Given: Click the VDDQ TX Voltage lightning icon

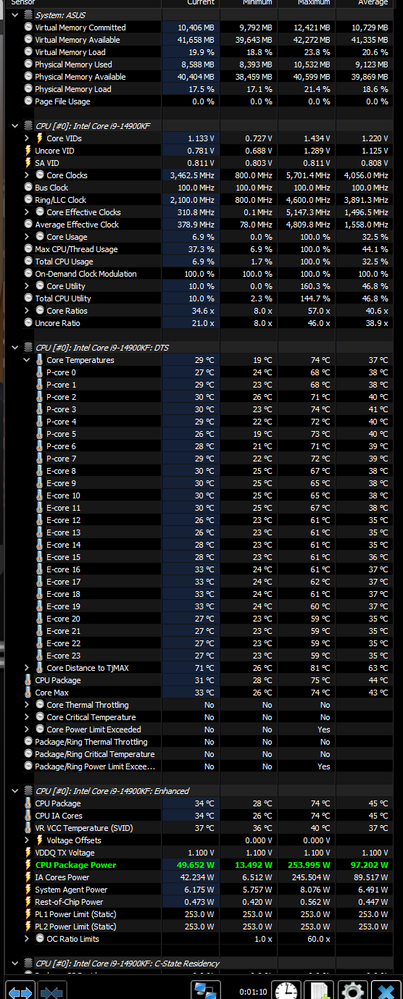Looking at the screenshot, I should coord(28,852).
